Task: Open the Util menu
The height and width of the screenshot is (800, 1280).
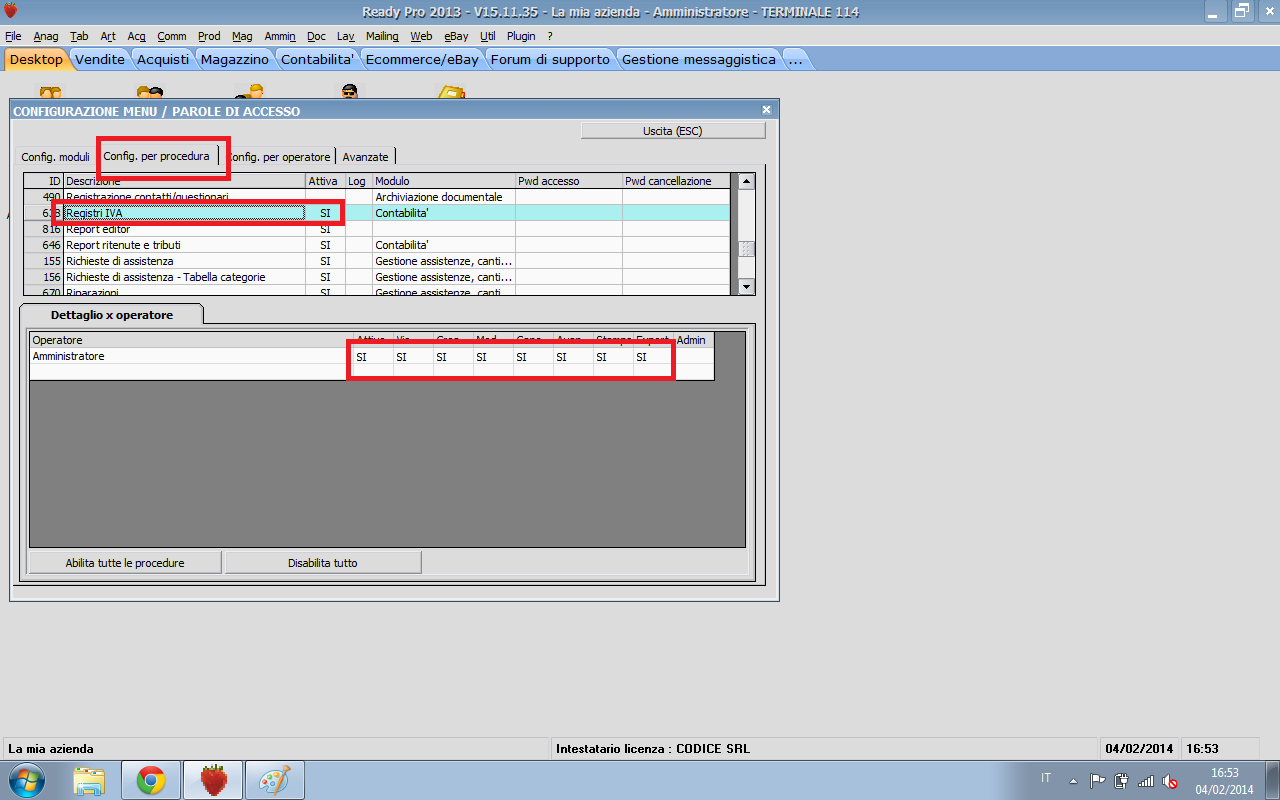Action: click(487, 36)
